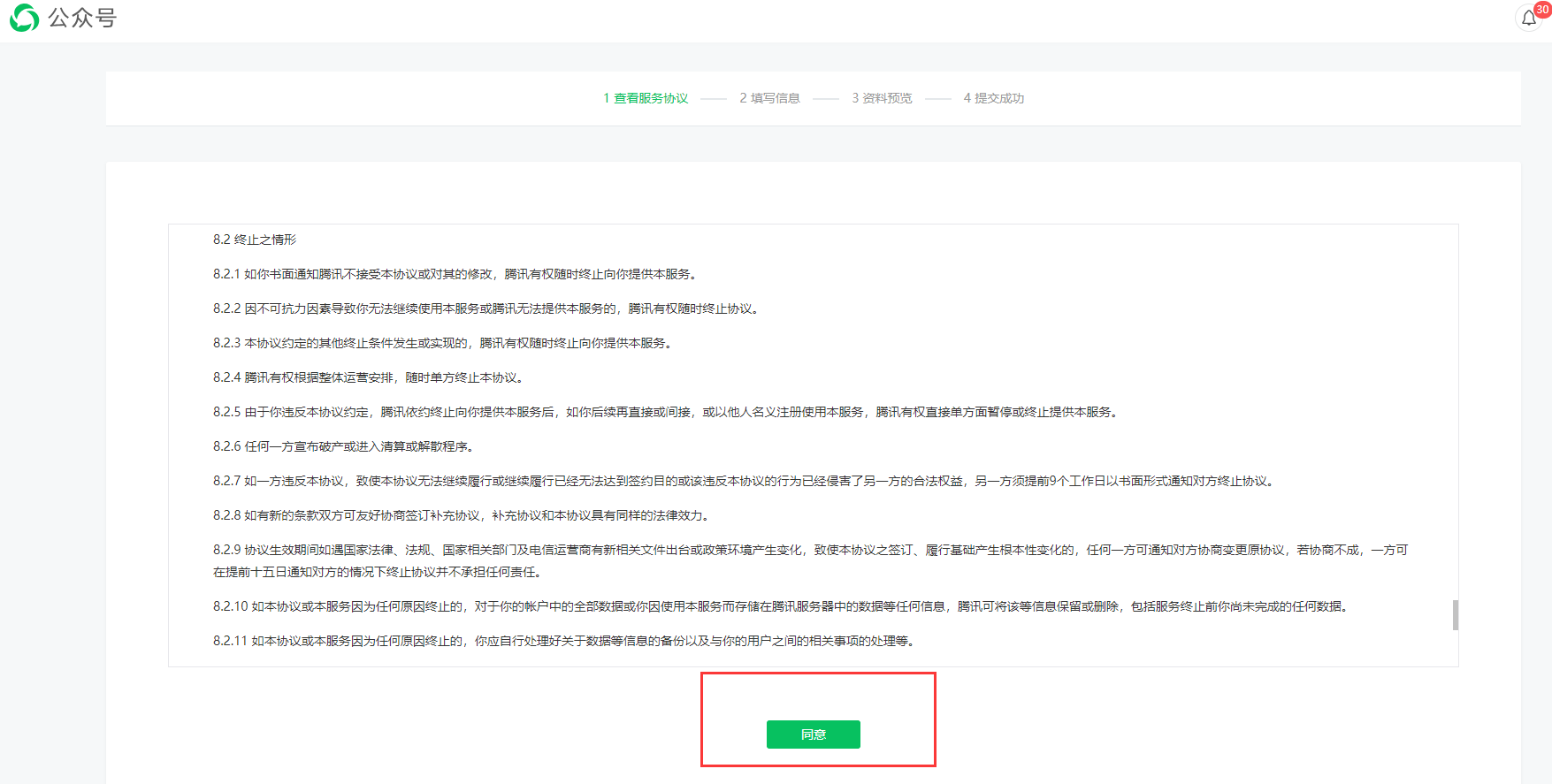This screenshot has width=1552, height=784.
Task: Click the 公众号 title text
Action: coord(82,18)
